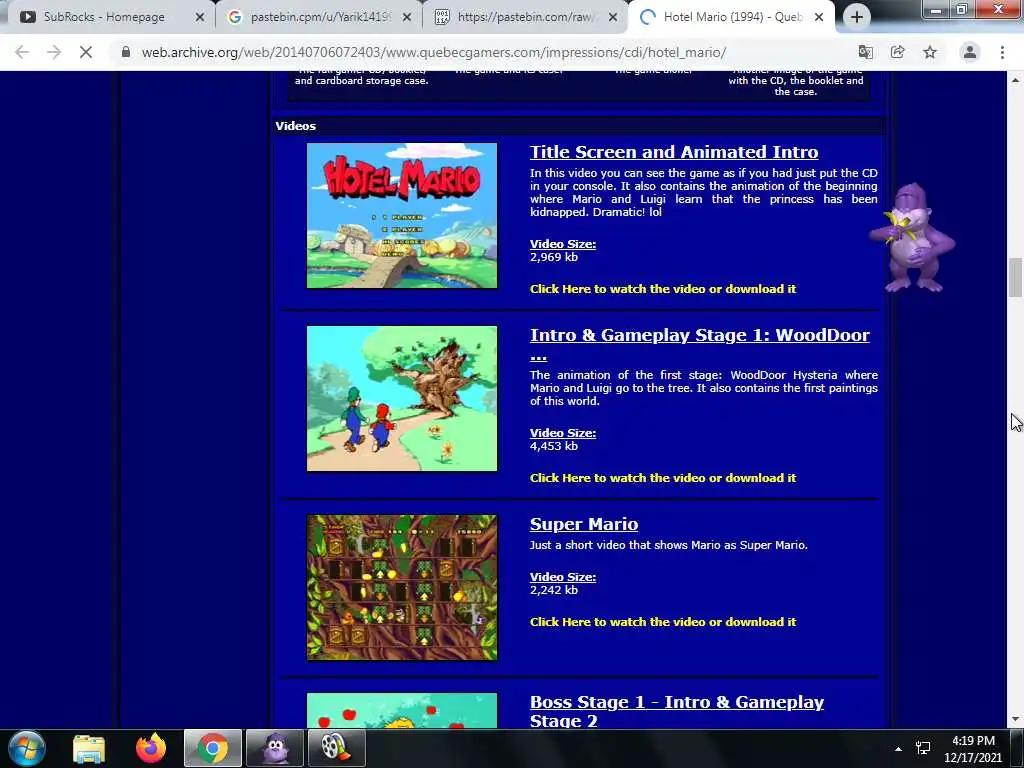This screenshot has width=1024, height=768.
Task: Switch to the SubRocks - Homepage tab
Action: [104, 17]
